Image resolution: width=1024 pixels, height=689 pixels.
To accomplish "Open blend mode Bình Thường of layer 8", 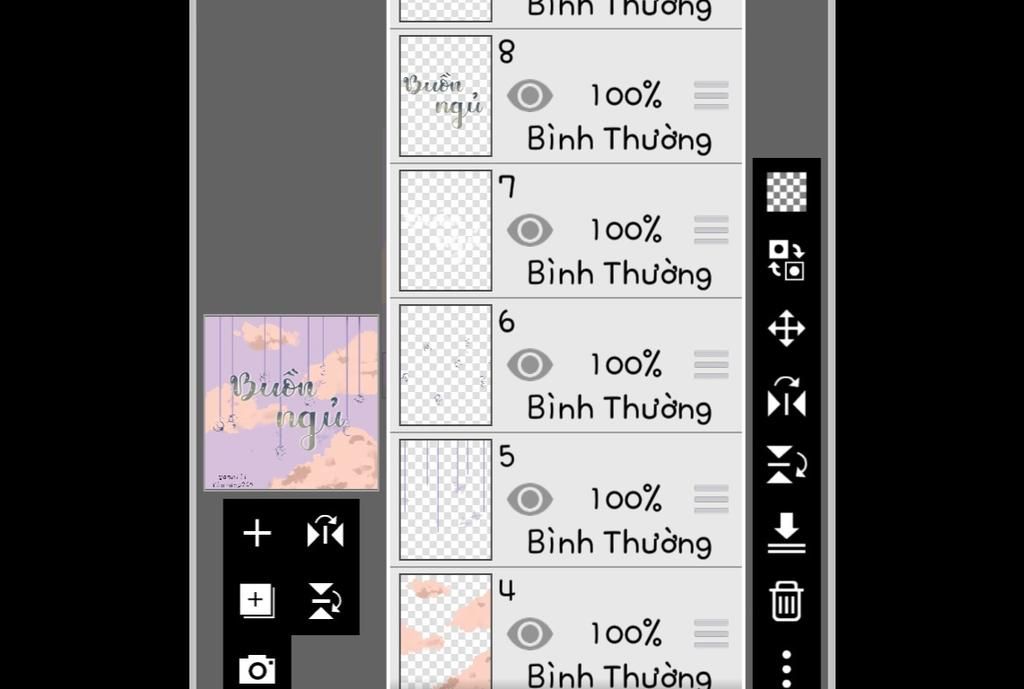I will (619, 138).
